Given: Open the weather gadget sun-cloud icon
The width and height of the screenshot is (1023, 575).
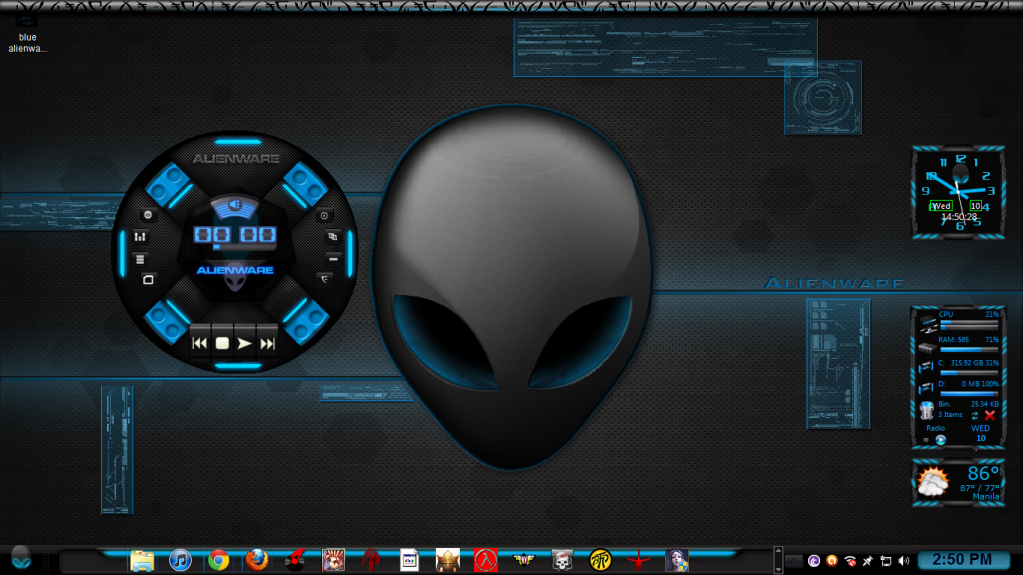Looking at the screenshot, I should (x=933, y=482).
